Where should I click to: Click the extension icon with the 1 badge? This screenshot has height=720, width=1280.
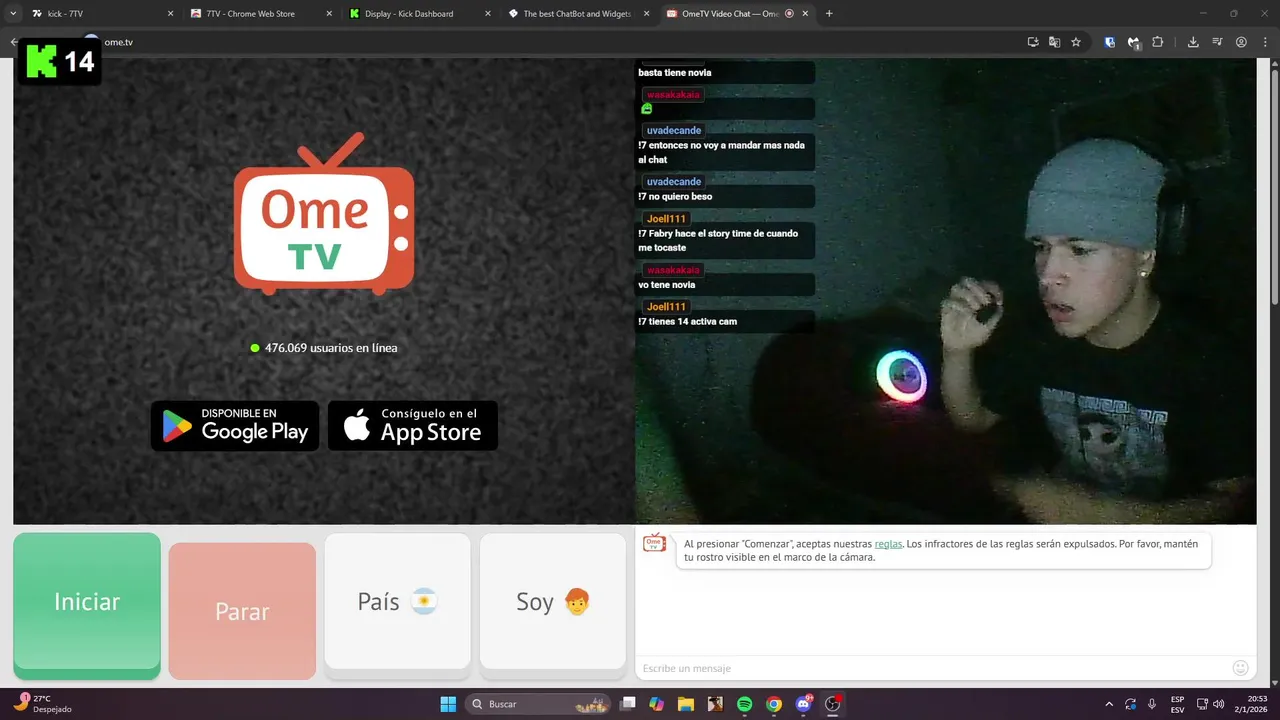pos(1134,42)
